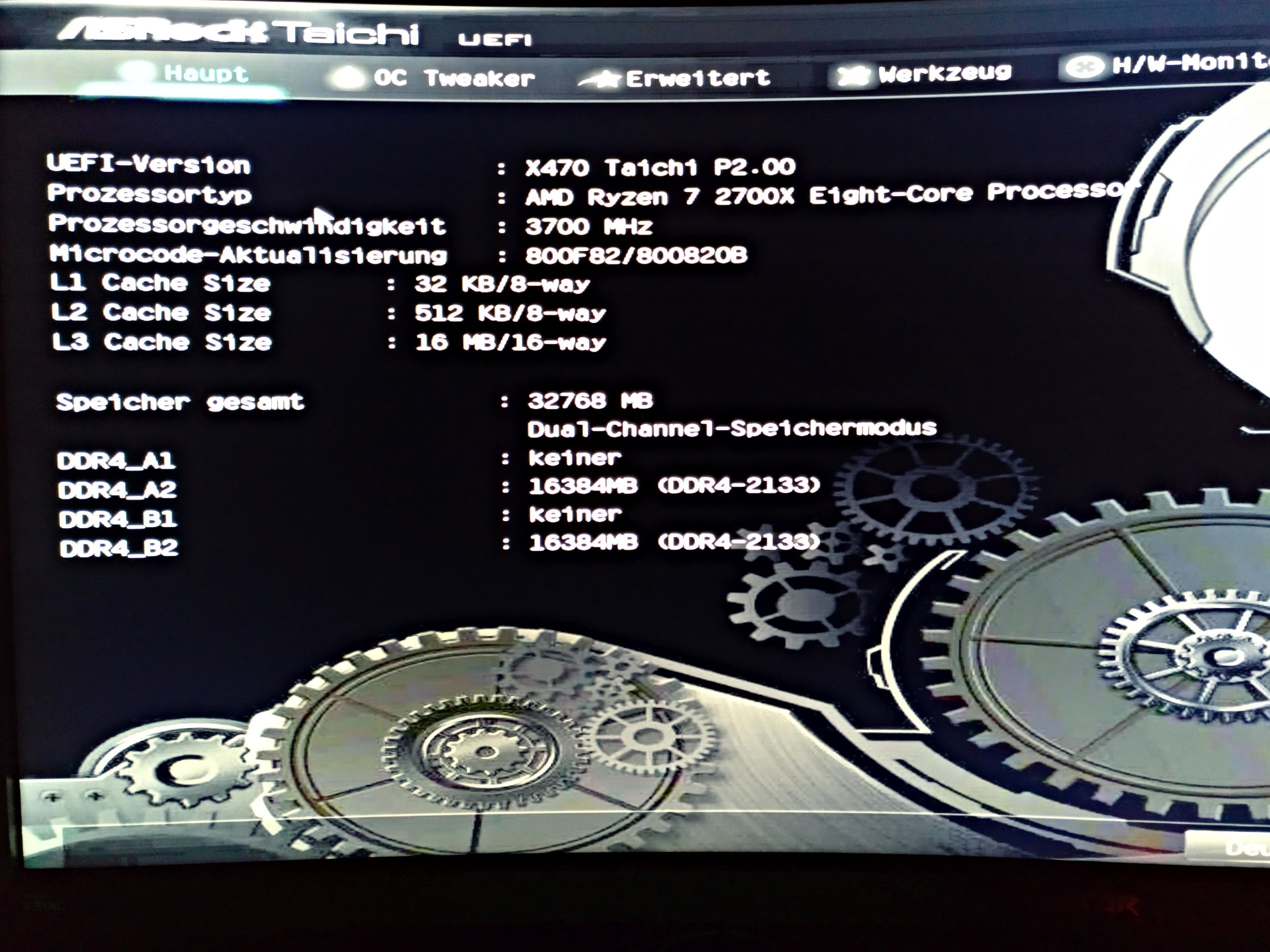This screenshot has width=1270, height=952.
Task: Open the Erweitert tab
Action: [697, 77]
